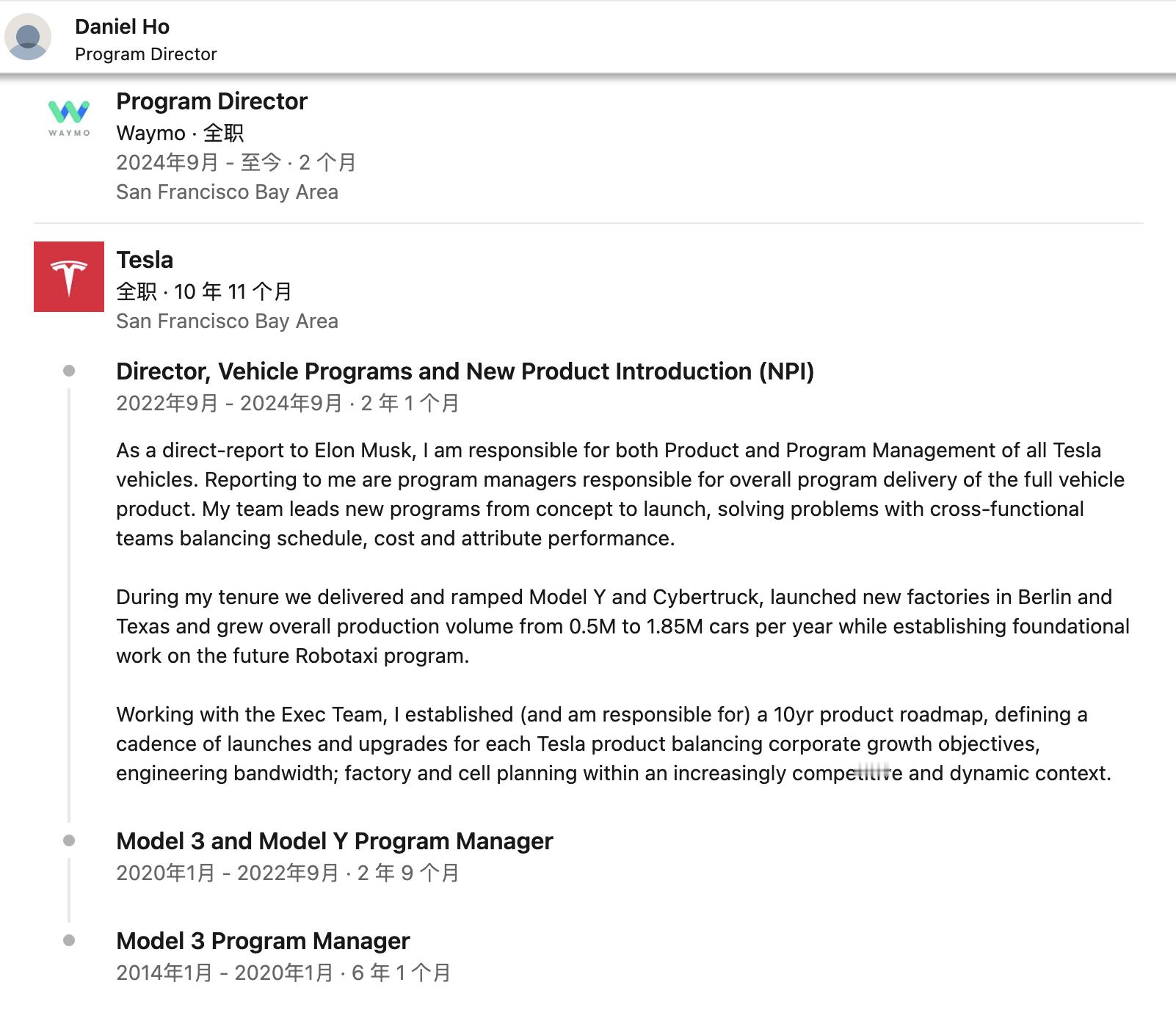
Task: Click San Francisco Bay Area location under Tesla
Action: point(227,321)
